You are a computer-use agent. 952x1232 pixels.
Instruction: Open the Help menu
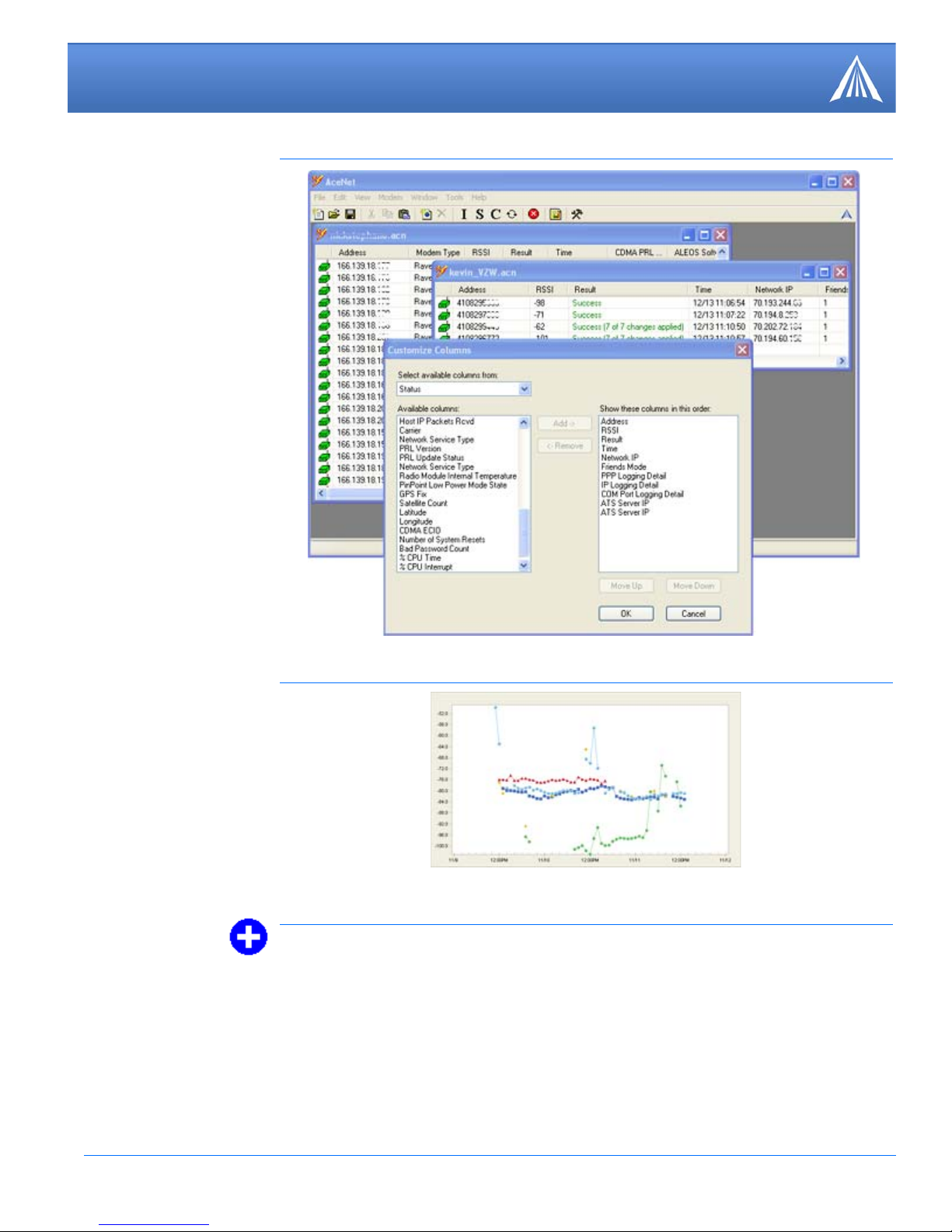479,197
